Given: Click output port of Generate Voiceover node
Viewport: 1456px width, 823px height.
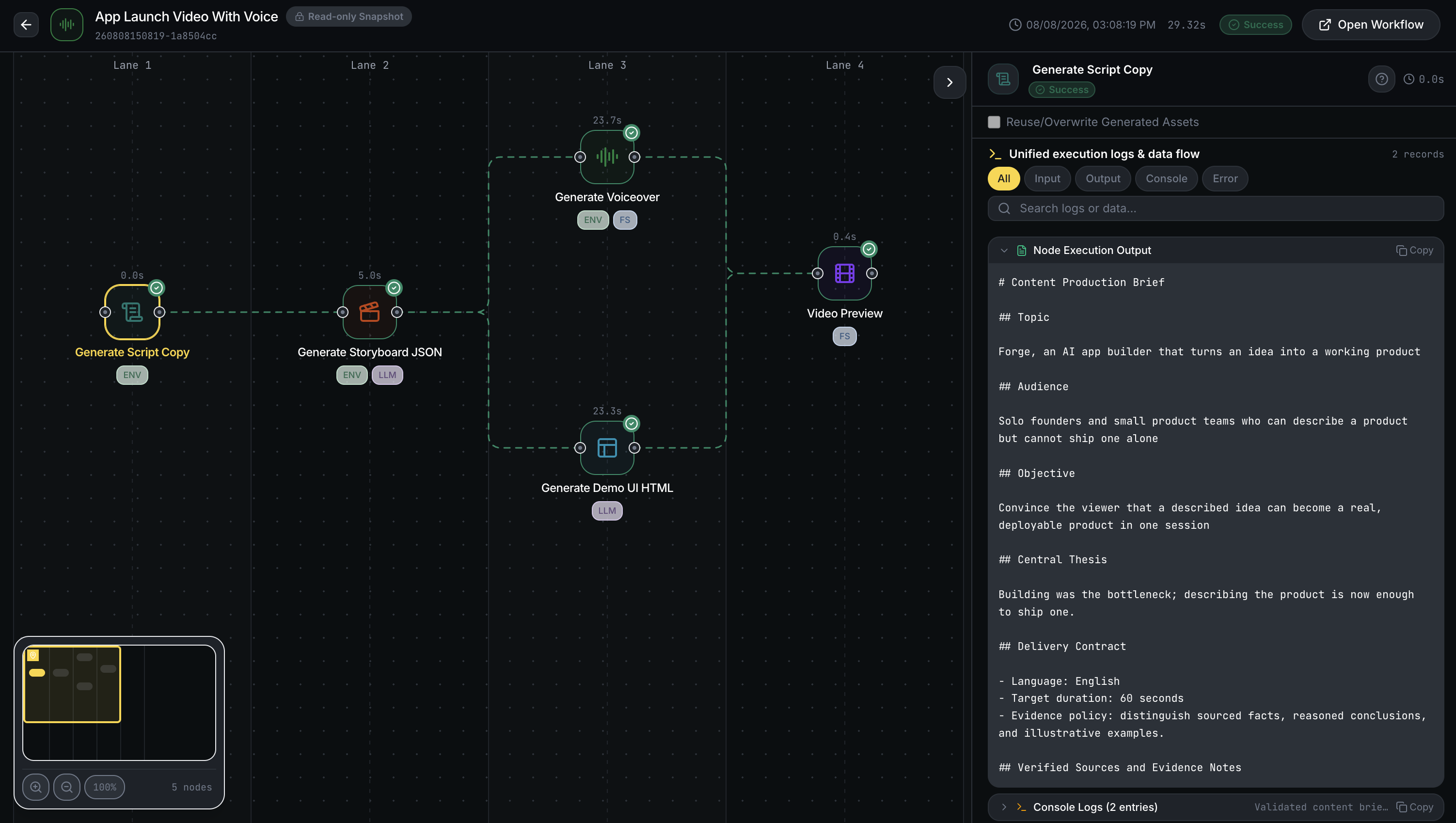Looking at the screenshot, I should click(x=634, y=157).
